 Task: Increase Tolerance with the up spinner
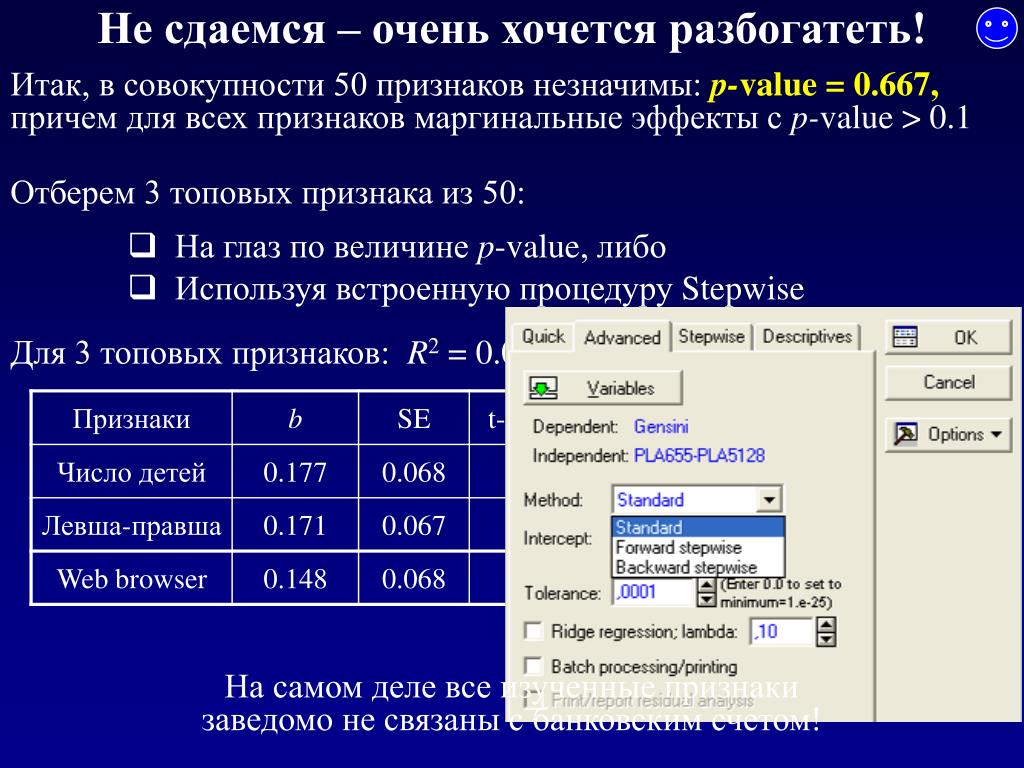706,585
